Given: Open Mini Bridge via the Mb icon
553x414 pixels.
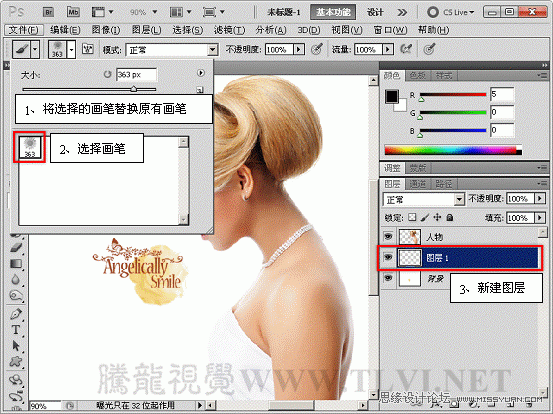Looking at the screenshot, I should (73, 12).
